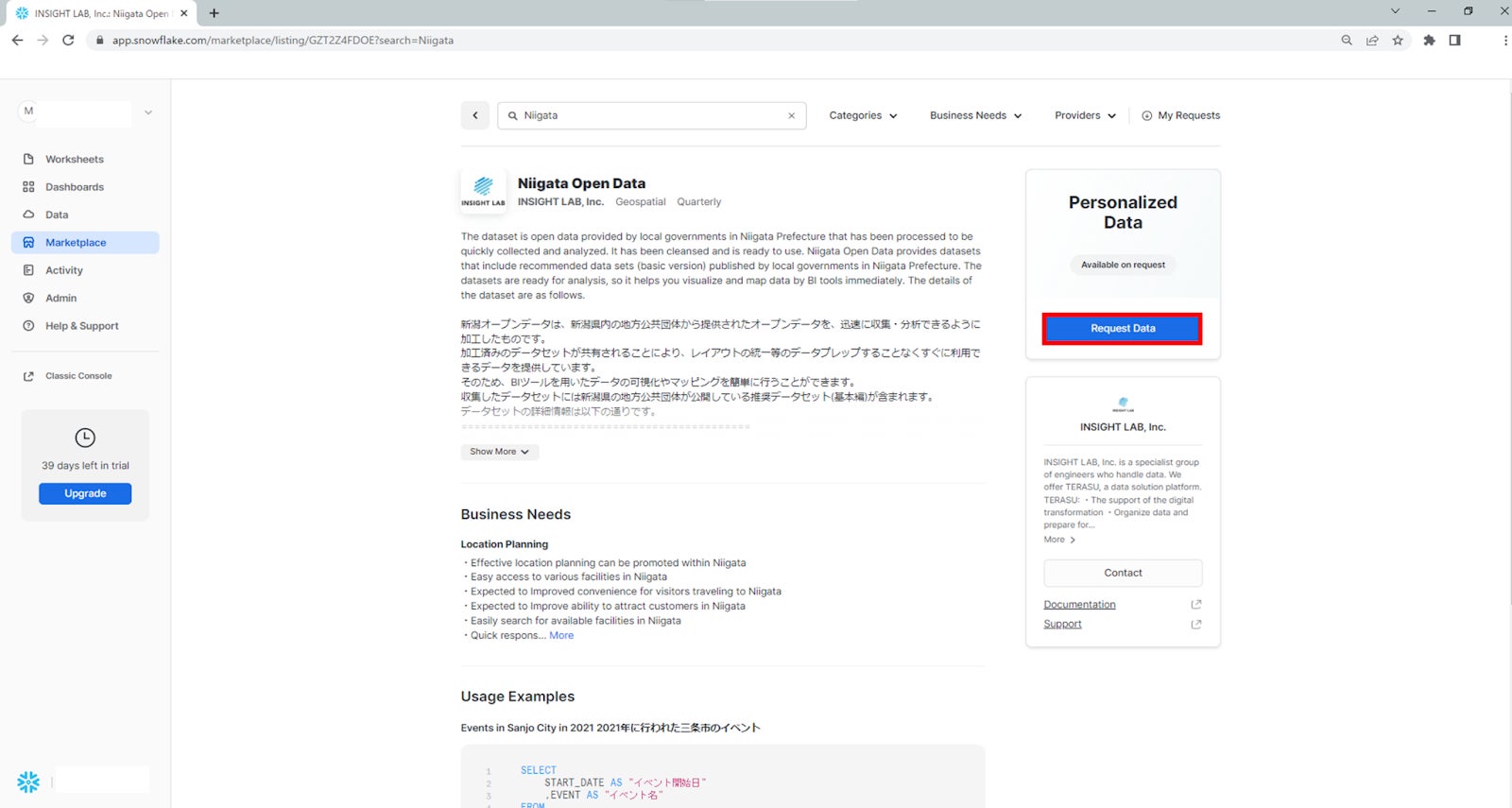The height and width of the screenshot is (808, 1512).
Task: Open the tab search chevron
Action: 1395,11
